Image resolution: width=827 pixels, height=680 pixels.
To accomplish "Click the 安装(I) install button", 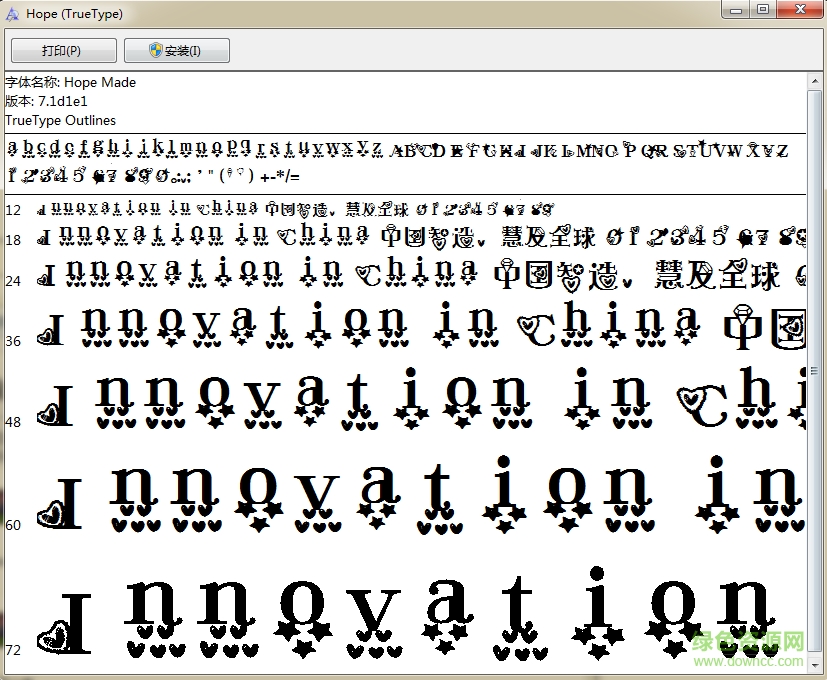I will (x=177, y=51).
